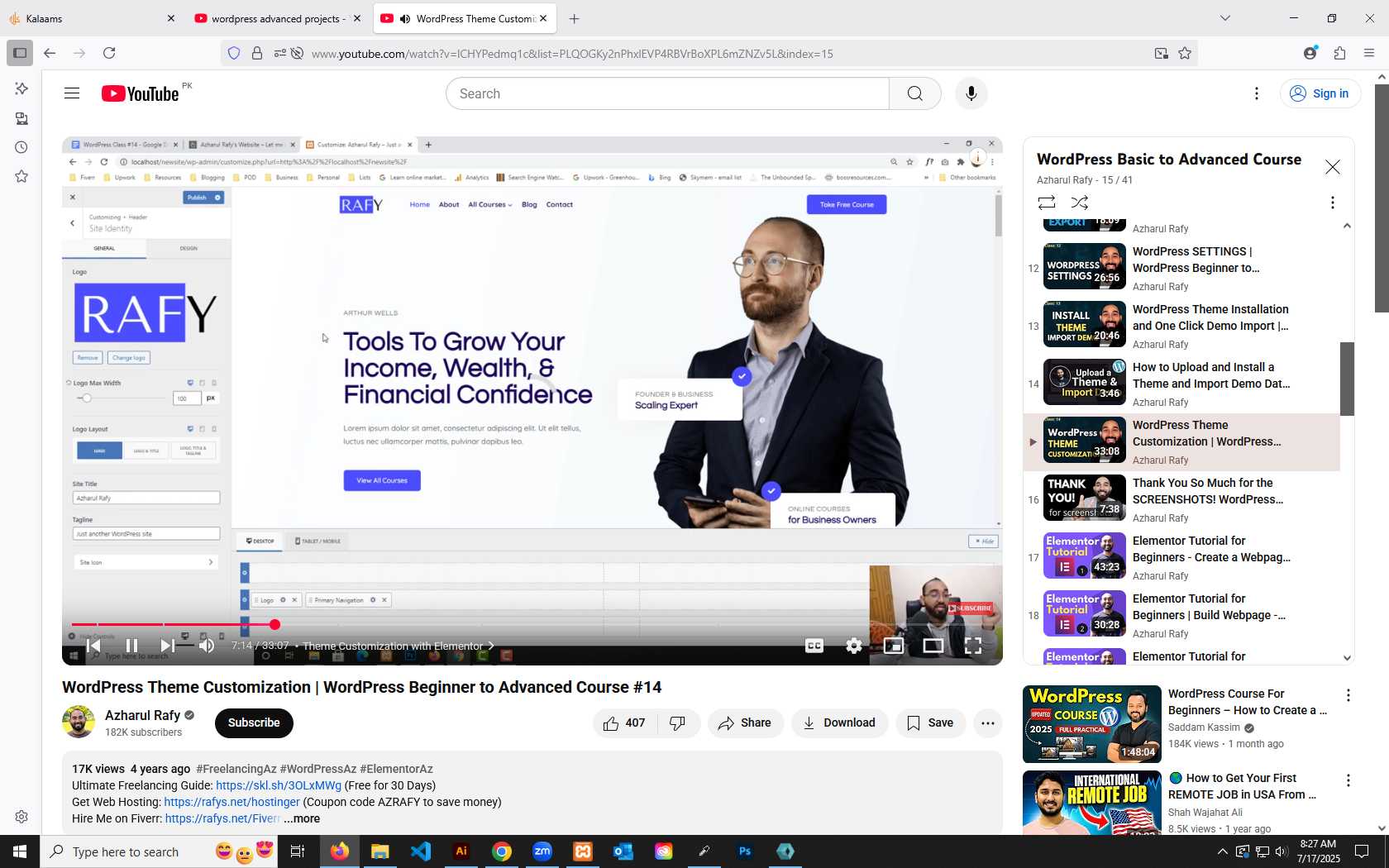Open rafys.net/hostinger web hosting link
The image size is (1389, 868).
231,802
